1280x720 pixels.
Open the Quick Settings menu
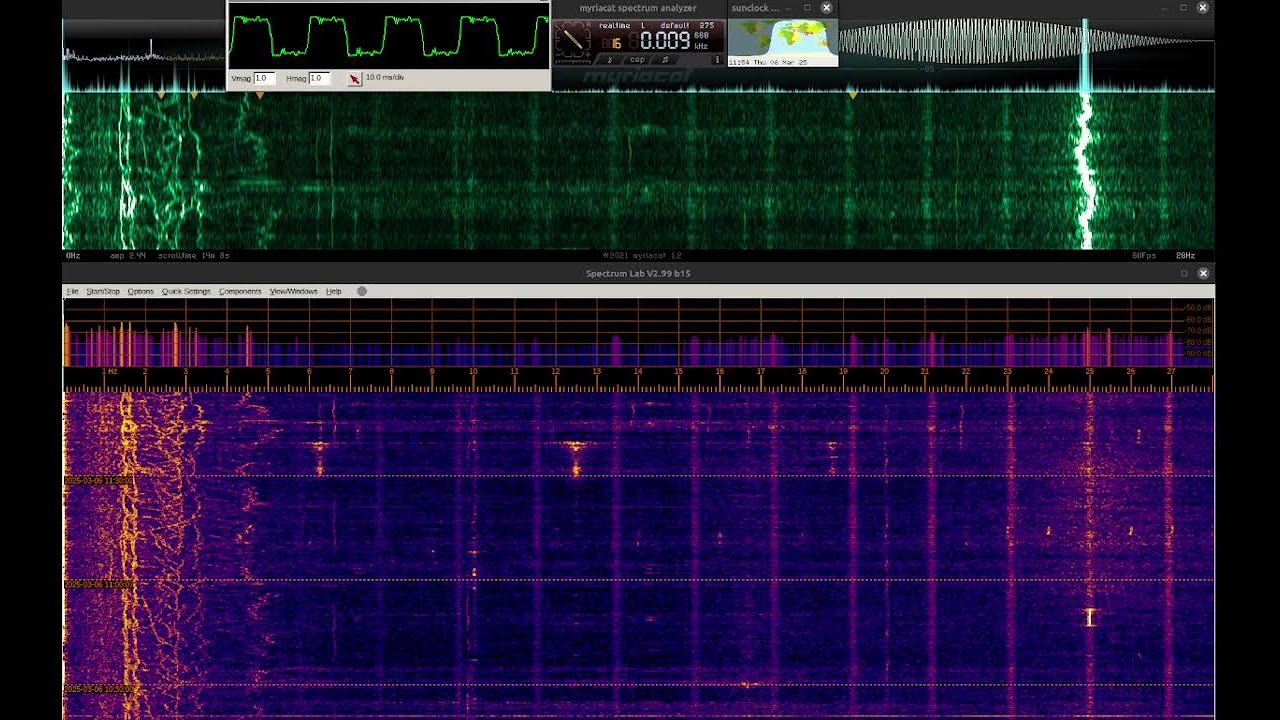click(x=186, y=291)
